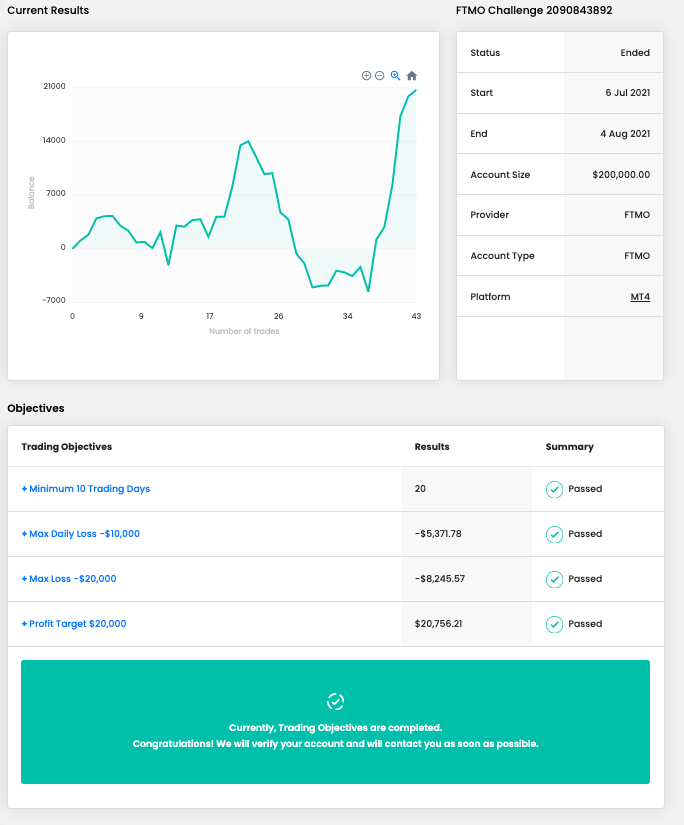Screen dimensions: 684x825
Task: Expand the Max Loss -$20,000 objective
Action: pyautogui.click(x=69, y=579)
